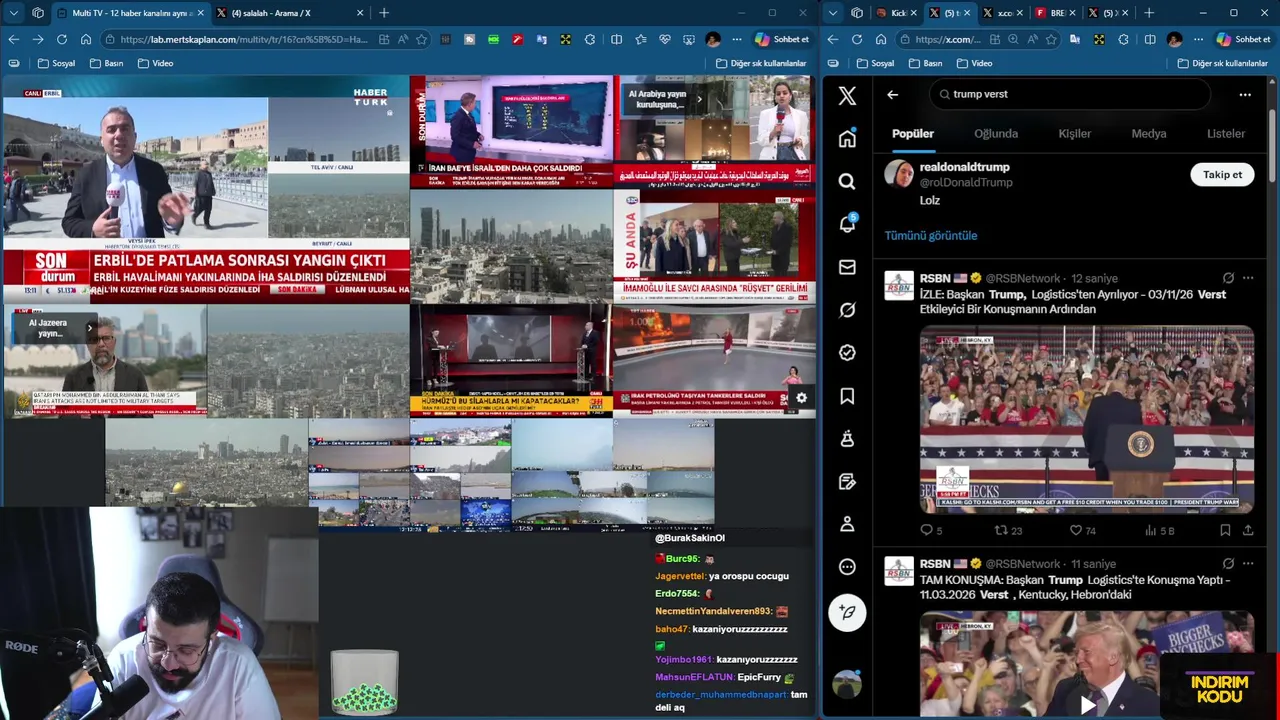Image resolution: width=1280 pixels, height=720 pixels.
Task: Open X bookmarks icon in sidebar
Action: 847,396
